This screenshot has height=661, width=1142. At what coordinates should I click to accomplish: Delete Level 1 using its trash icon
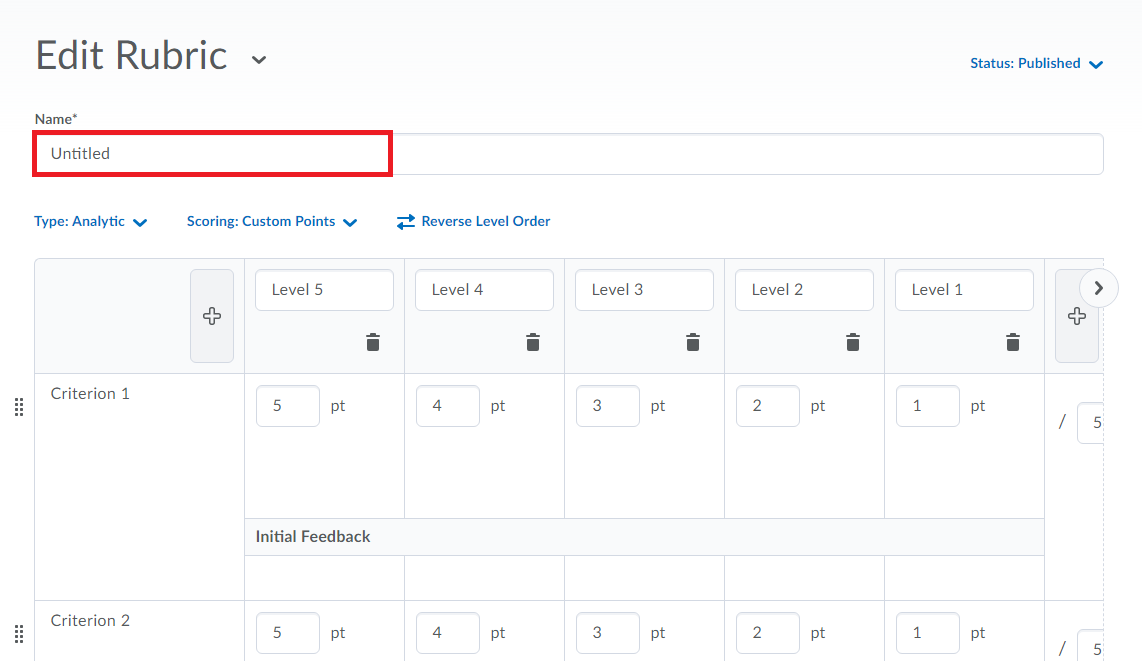coord(1013,342)
